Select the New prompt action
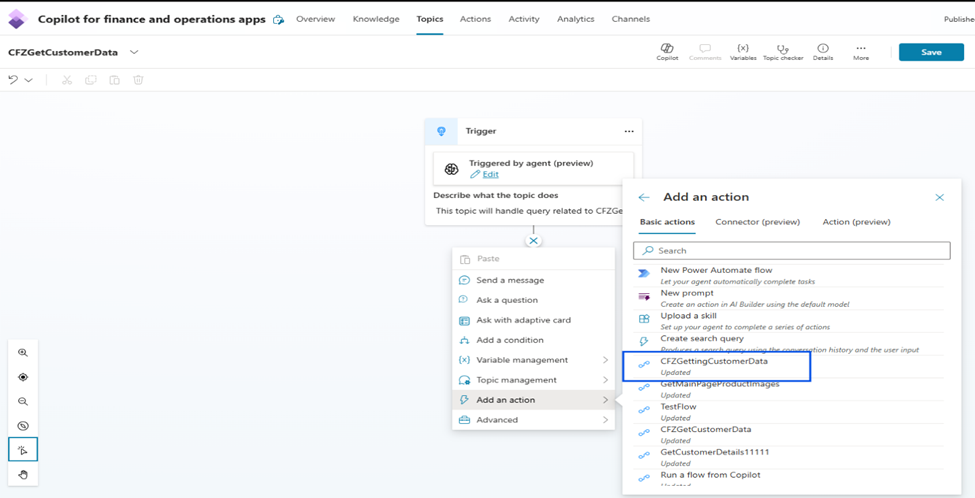The height and width of the screenshot is (498, 975). click(788, 298)
